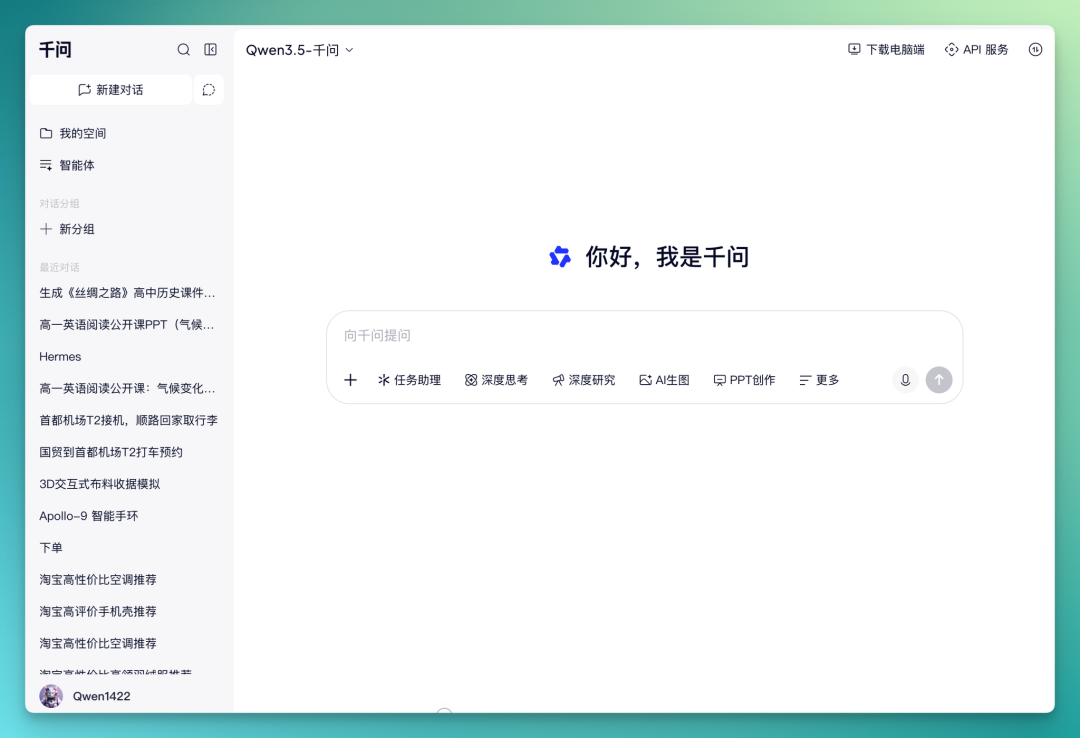Open chat 高一英语阅读公开课：气候变化
The width and height of the screenshot is (1080, 738).
(127, 389)
